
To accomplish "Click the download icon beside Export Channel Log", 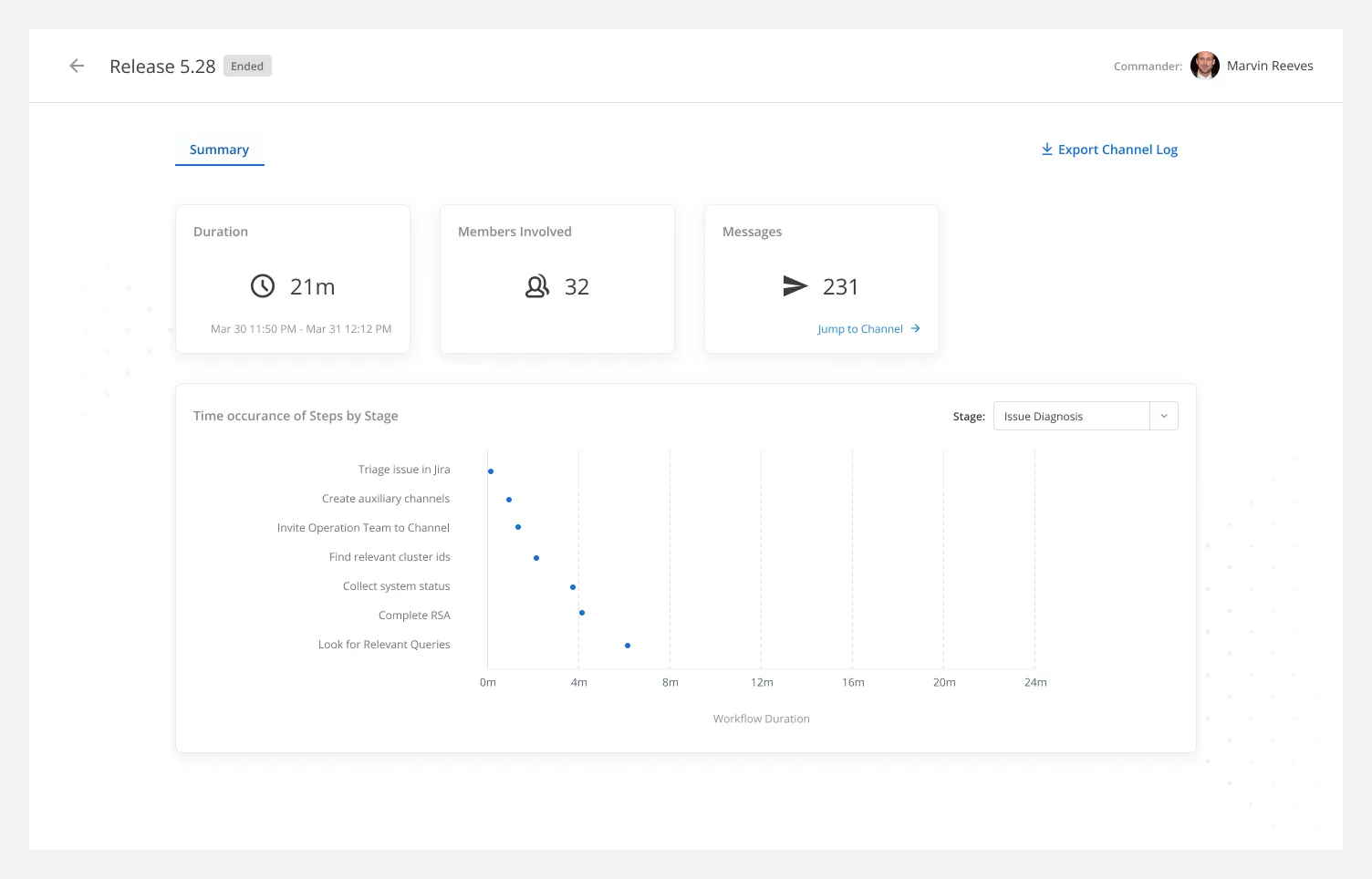I will point(1047,150).
